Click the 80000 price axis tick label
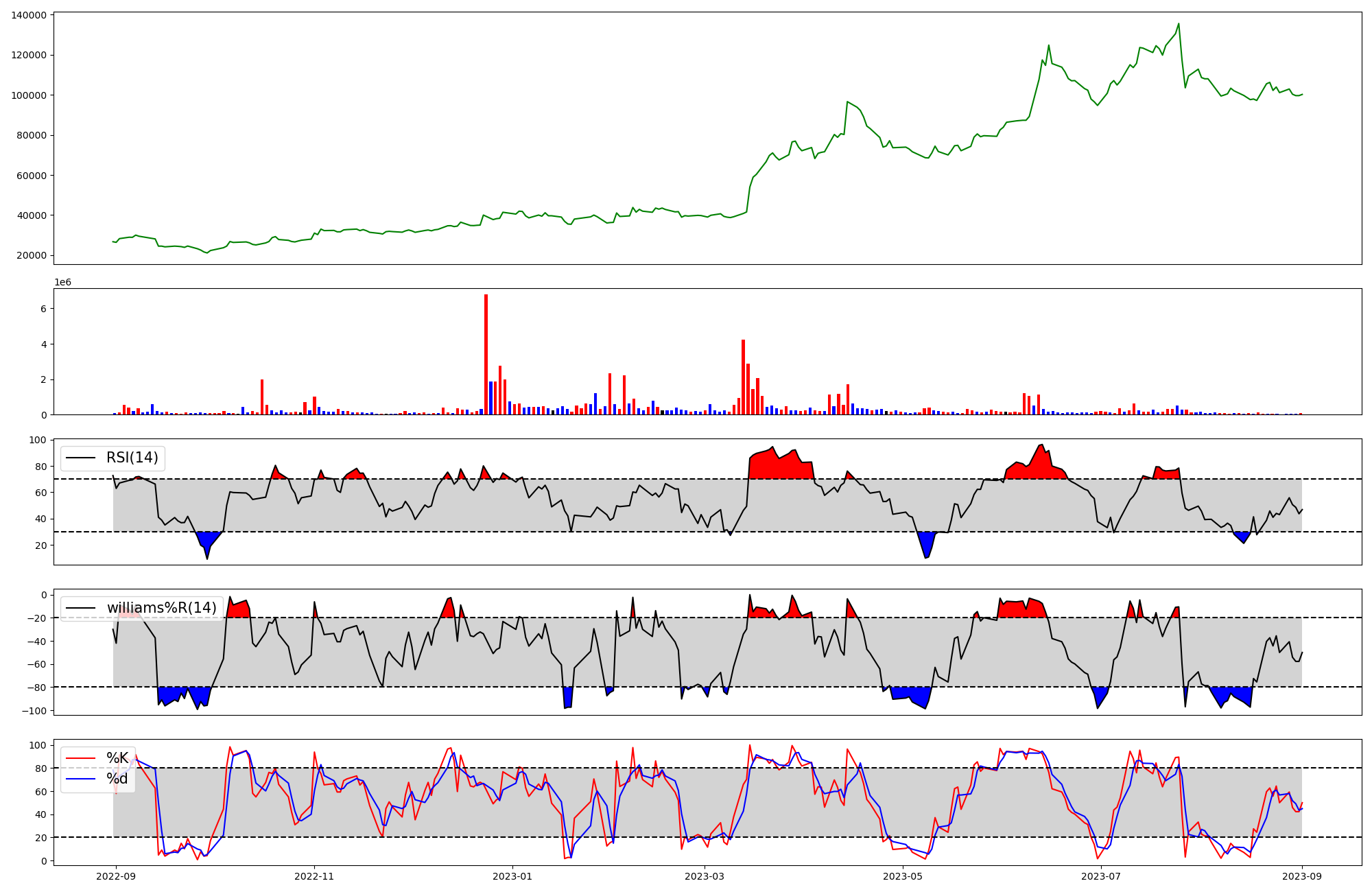This screenshot has width=1372, height=892. (x=32, y=135)
